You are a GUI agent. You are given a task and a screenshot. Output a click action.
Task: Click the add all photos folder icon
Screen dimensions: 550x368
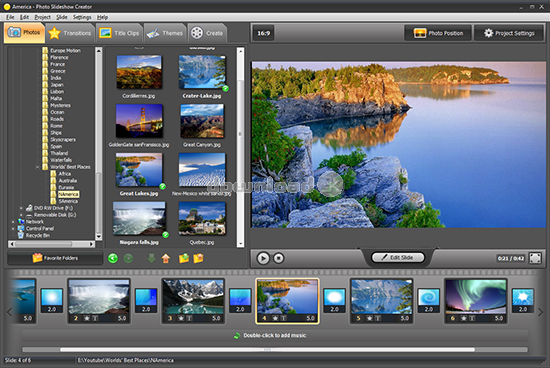pos(184,259)
